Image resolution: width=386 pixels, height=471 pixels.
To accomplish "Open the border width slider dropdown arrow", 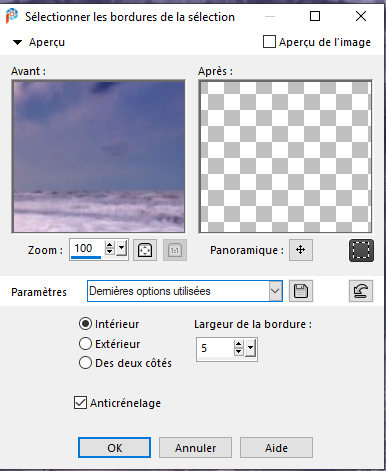I will click(251, 348).
